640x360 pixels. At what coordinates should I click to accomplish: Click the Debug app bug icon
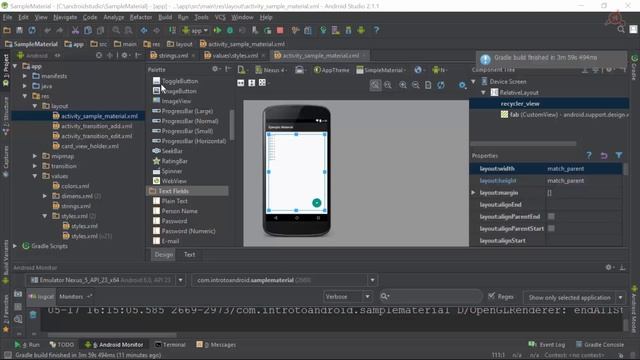(x=230, y=30)
